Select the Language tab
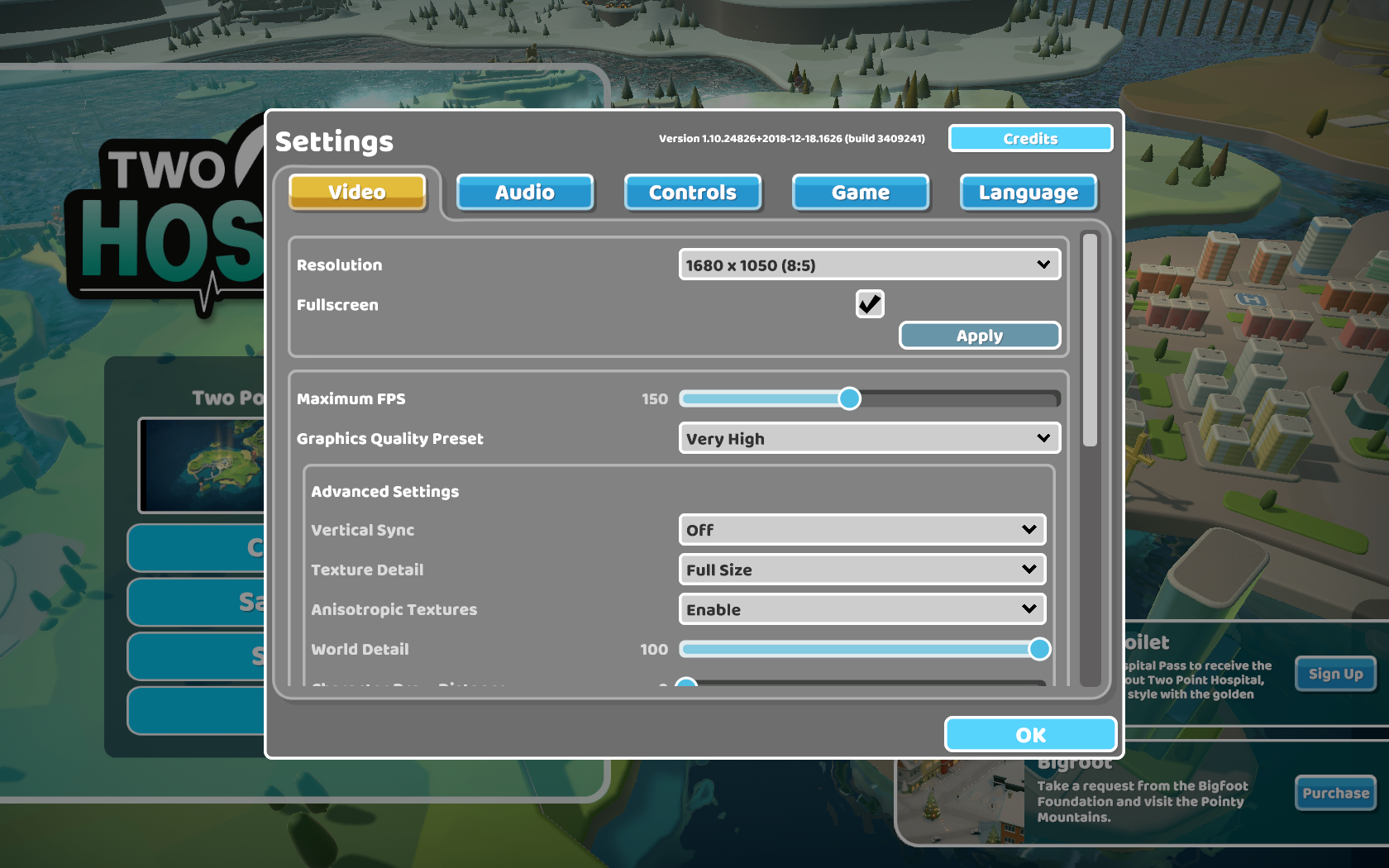Screen dimensions: 1389x868 pyautogui.click(x=1029, y=193)
